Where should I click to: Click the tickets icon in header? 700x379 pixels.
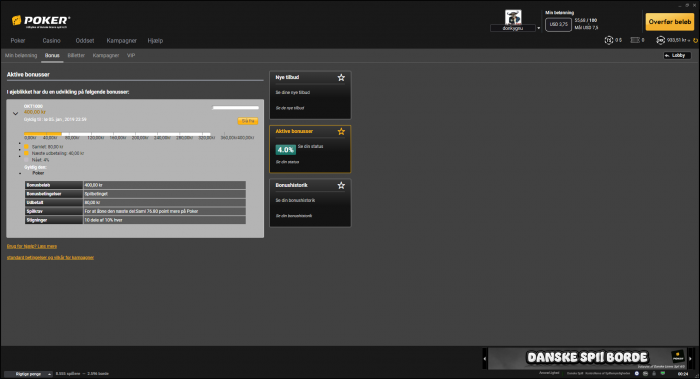[635, 40]
